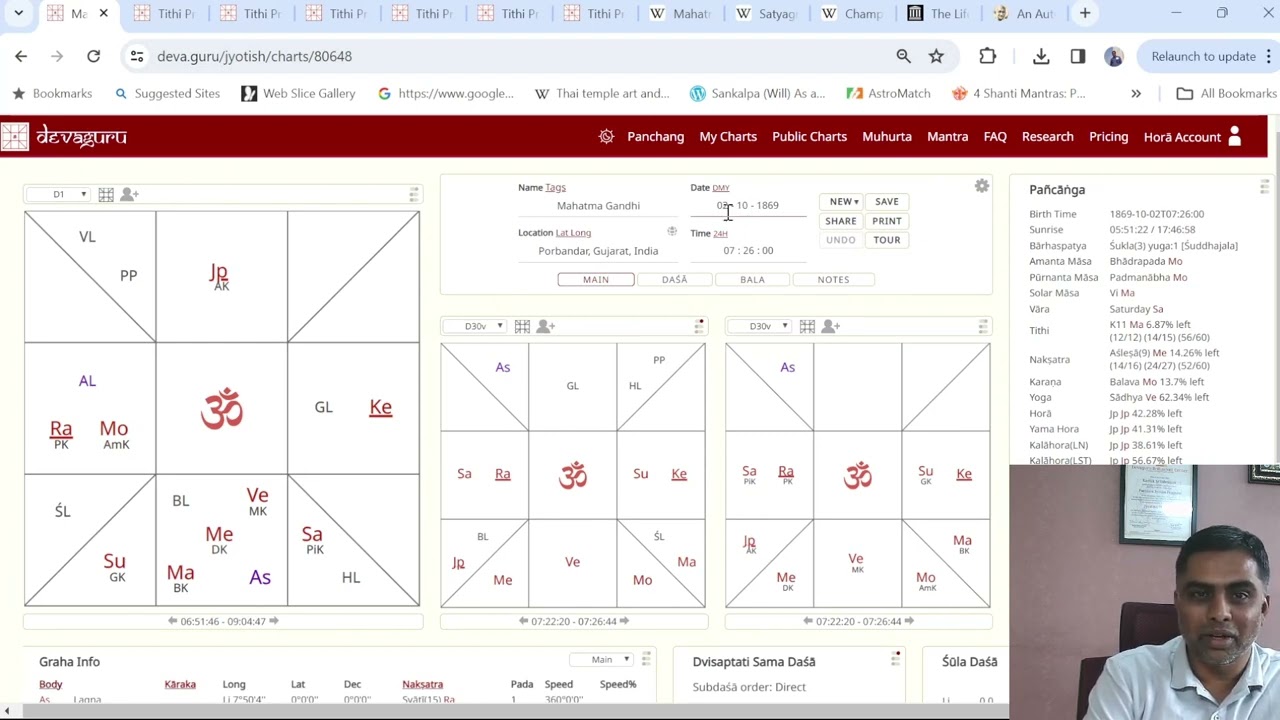Toggle 24H time format link
The width and height of the screenshot is (1280, 720).
(720, 233)
